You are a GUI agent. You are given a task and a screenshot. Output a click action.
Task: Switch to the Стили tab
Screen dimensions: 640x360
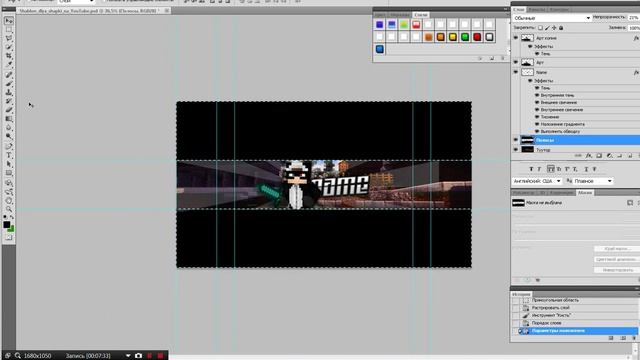tap(420, 15)
